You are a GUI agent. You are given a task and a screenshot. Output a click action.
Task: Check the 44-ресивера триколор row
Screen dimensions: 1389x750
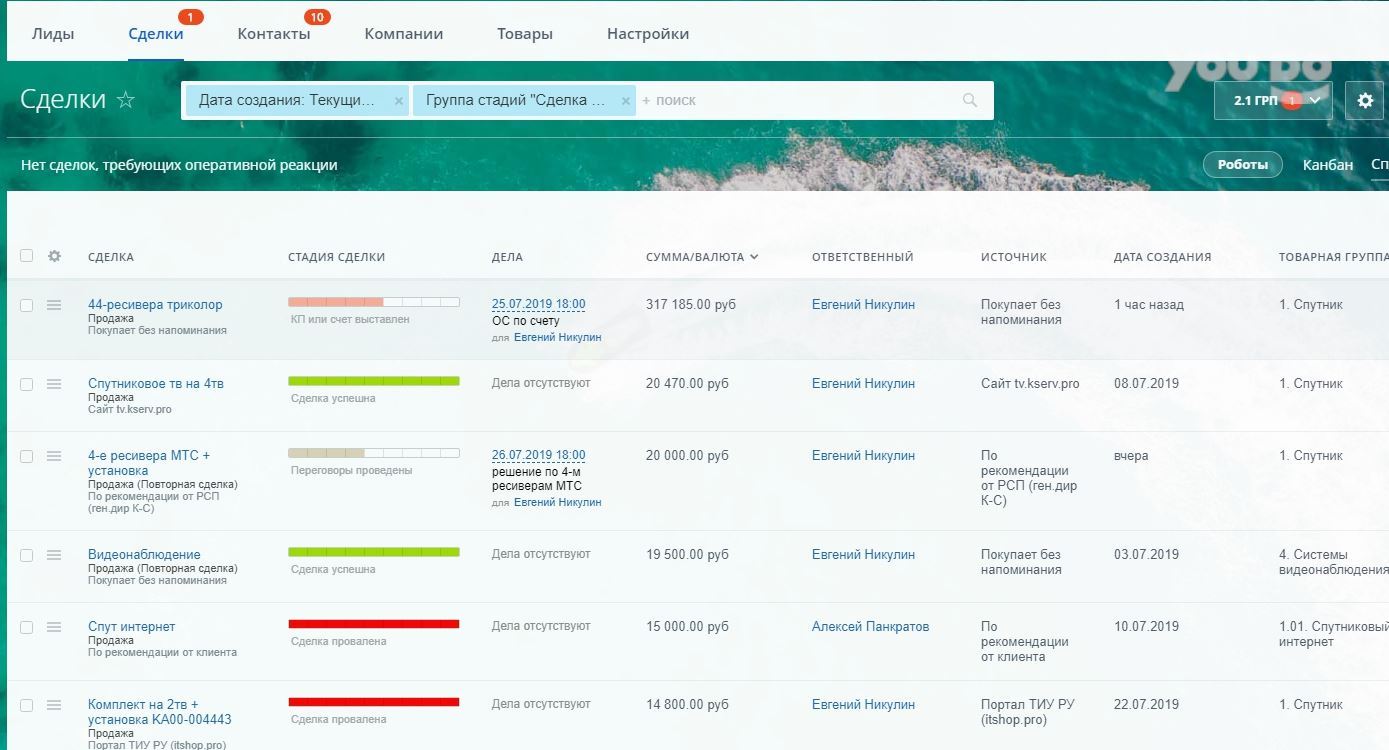(x=26, y=305)
